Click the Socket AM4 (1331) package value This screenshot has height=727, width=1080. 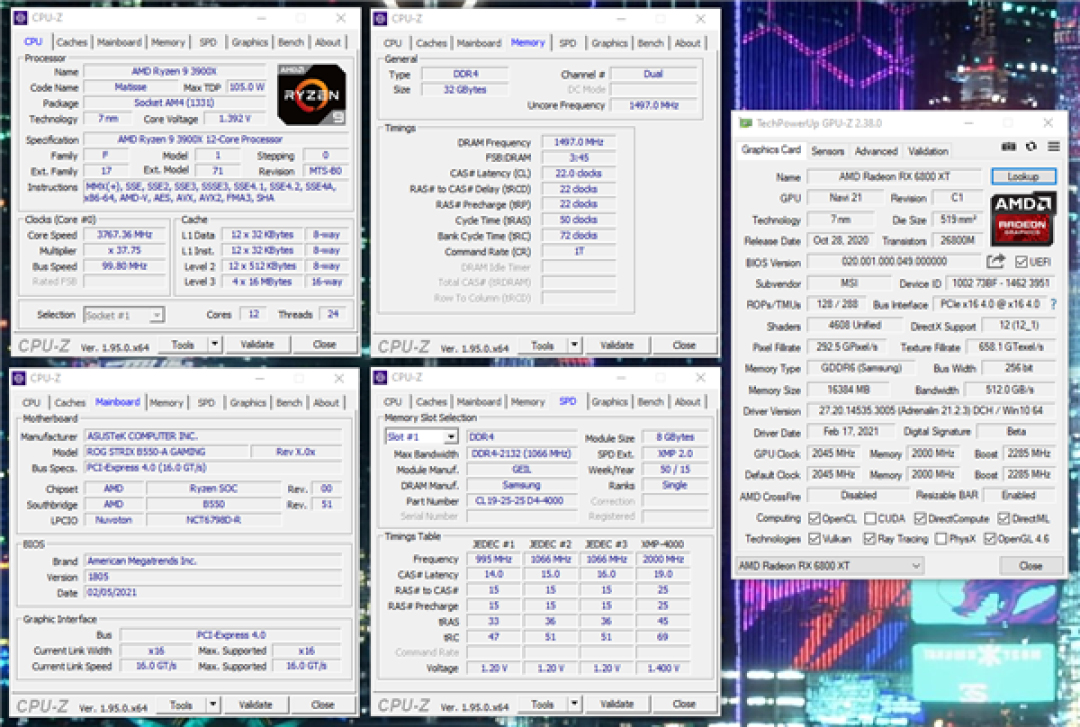(174, 103)
